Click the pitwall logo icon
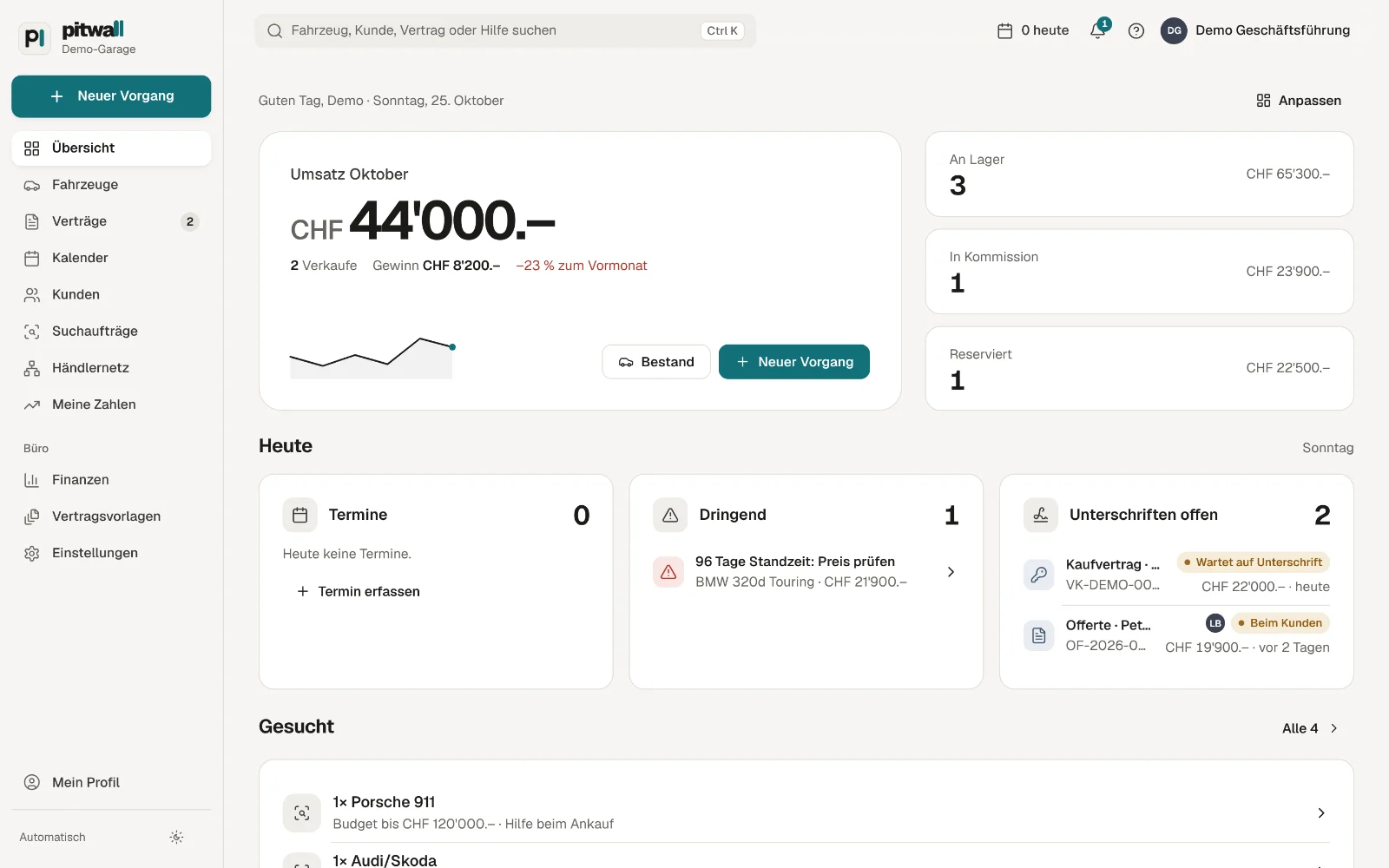The width and height of the screenshot is (1389, 868). [35, 38]
